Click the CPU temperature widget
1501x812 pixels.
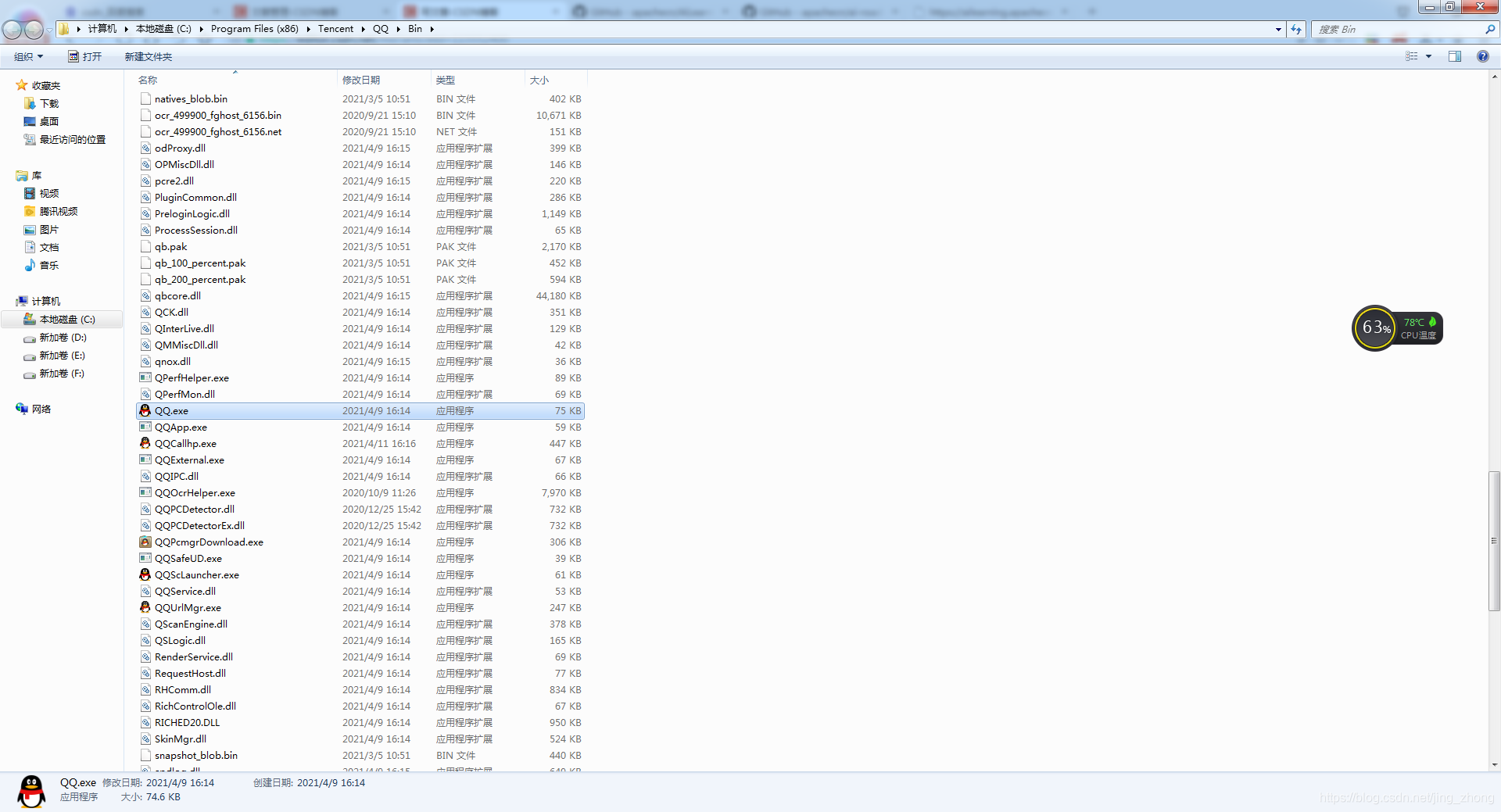(1397, 327)
